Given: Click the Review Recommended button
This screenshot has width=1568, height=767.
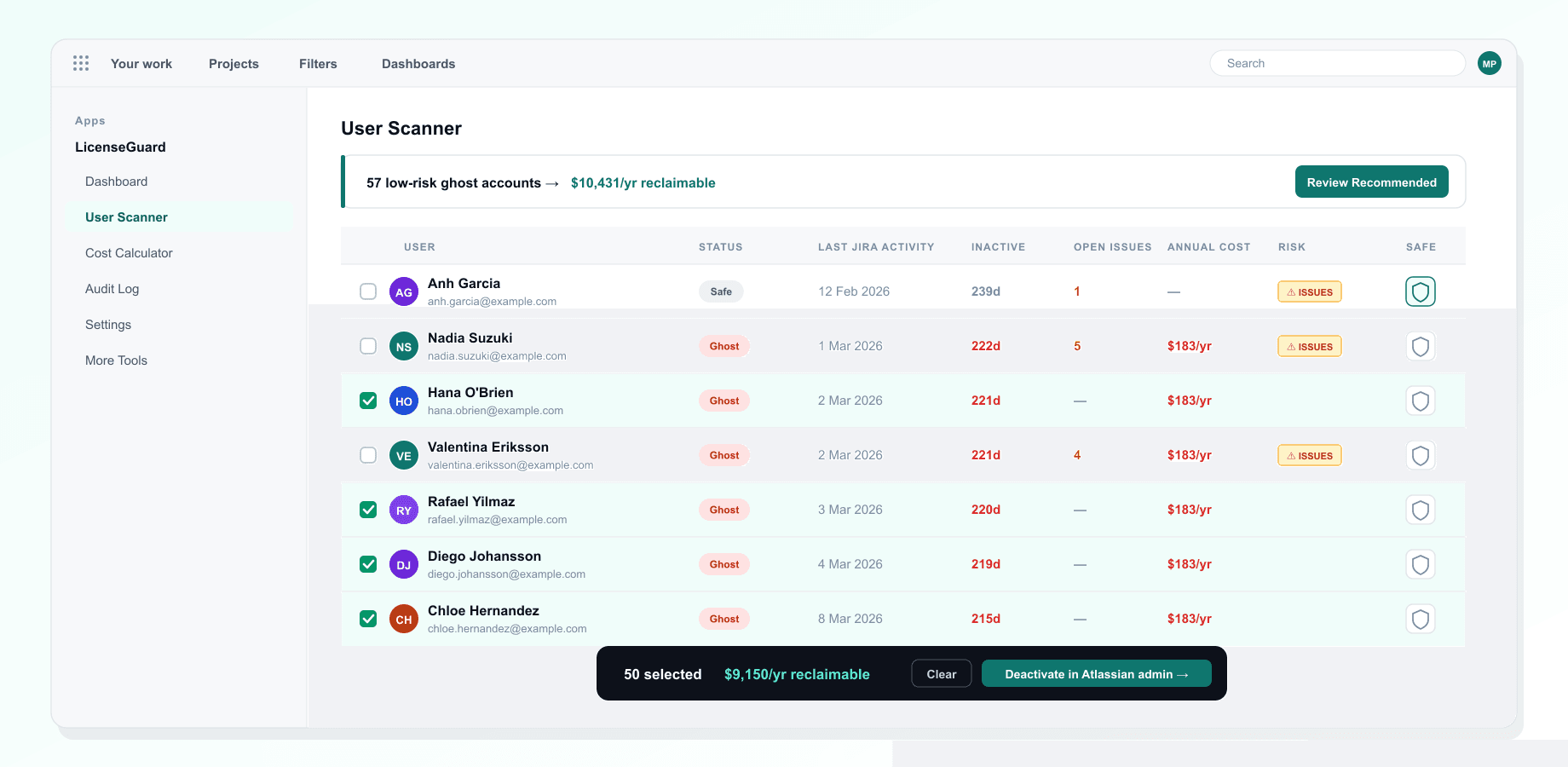Looking at the screenshot, I should (1372, 182).
